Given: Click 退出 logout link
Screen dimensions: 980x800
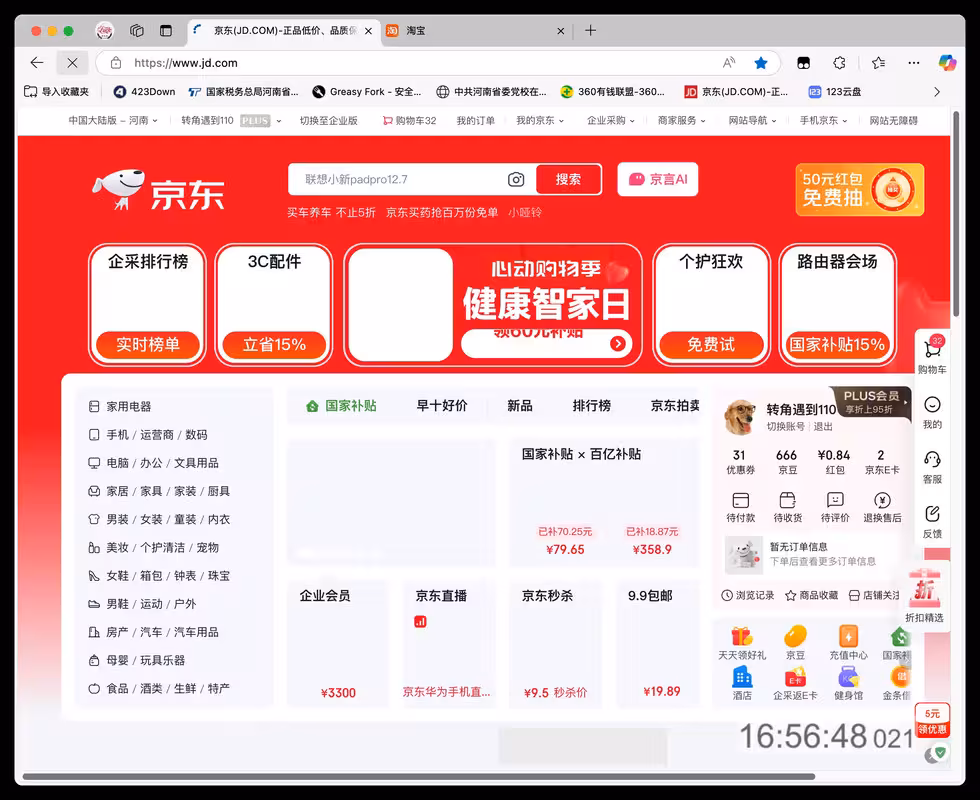Looking at the screenshot, I should pos(822,426).
